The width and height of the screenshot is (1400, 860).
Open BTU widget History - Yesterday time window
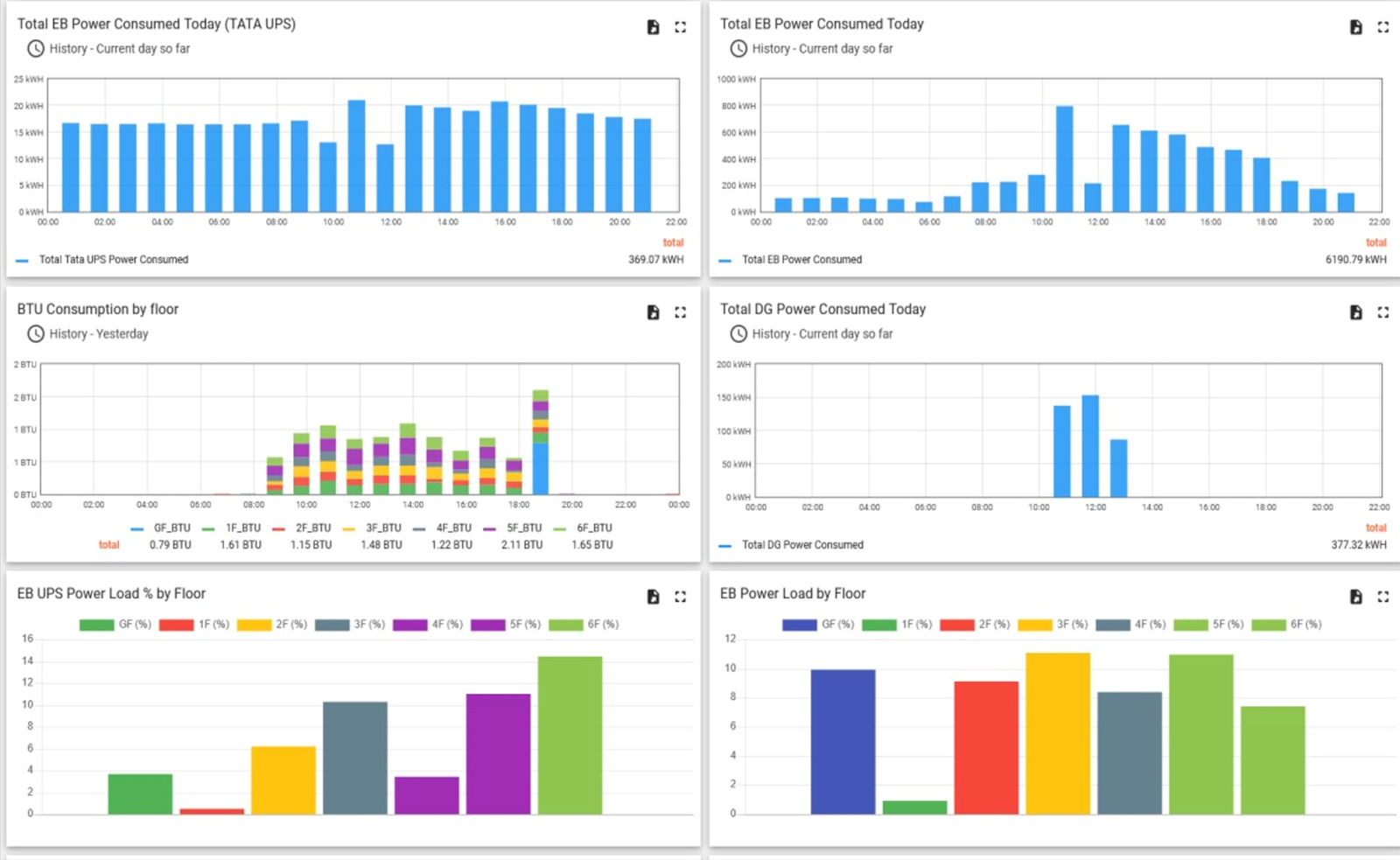(87, 334)
